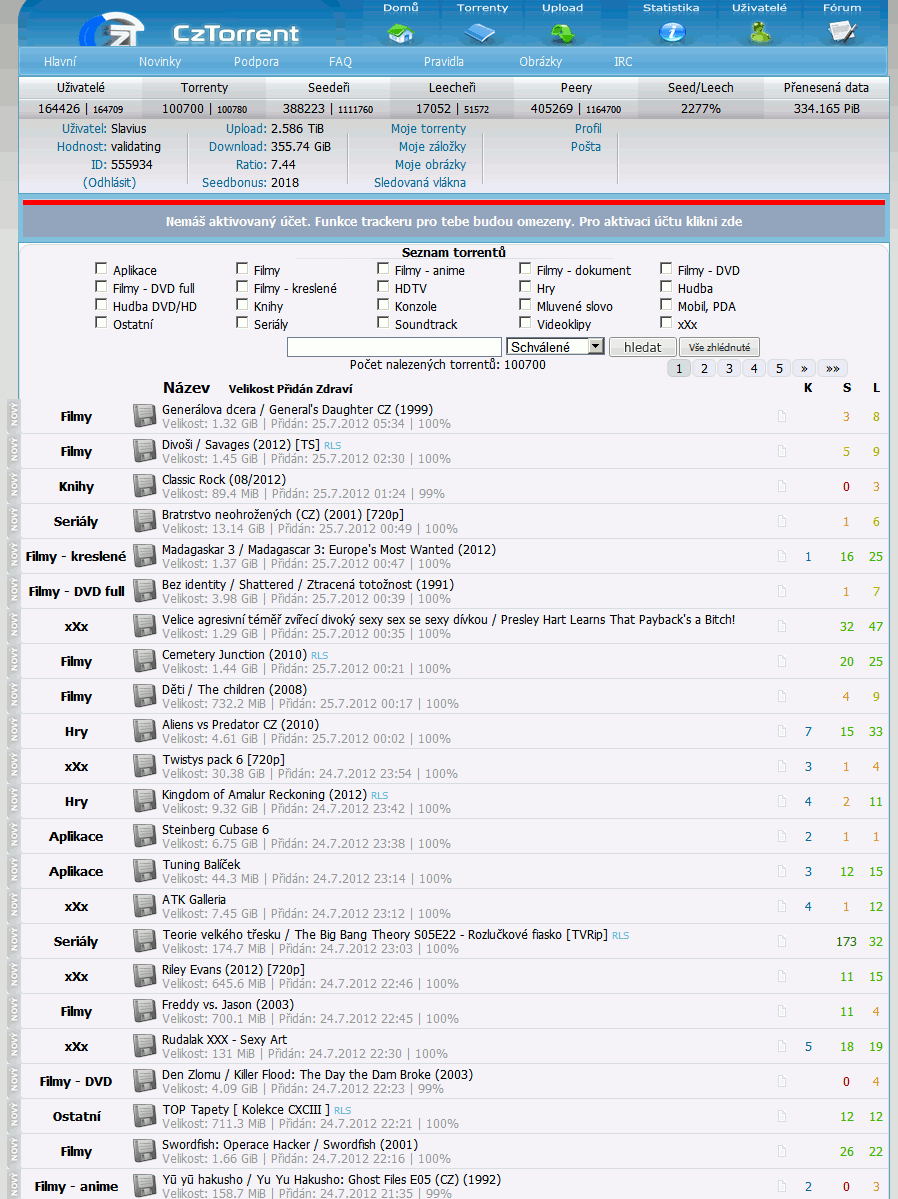
Task: Download floppy icon for Bratrstvo neohrožených
Action: click(145, 522)
